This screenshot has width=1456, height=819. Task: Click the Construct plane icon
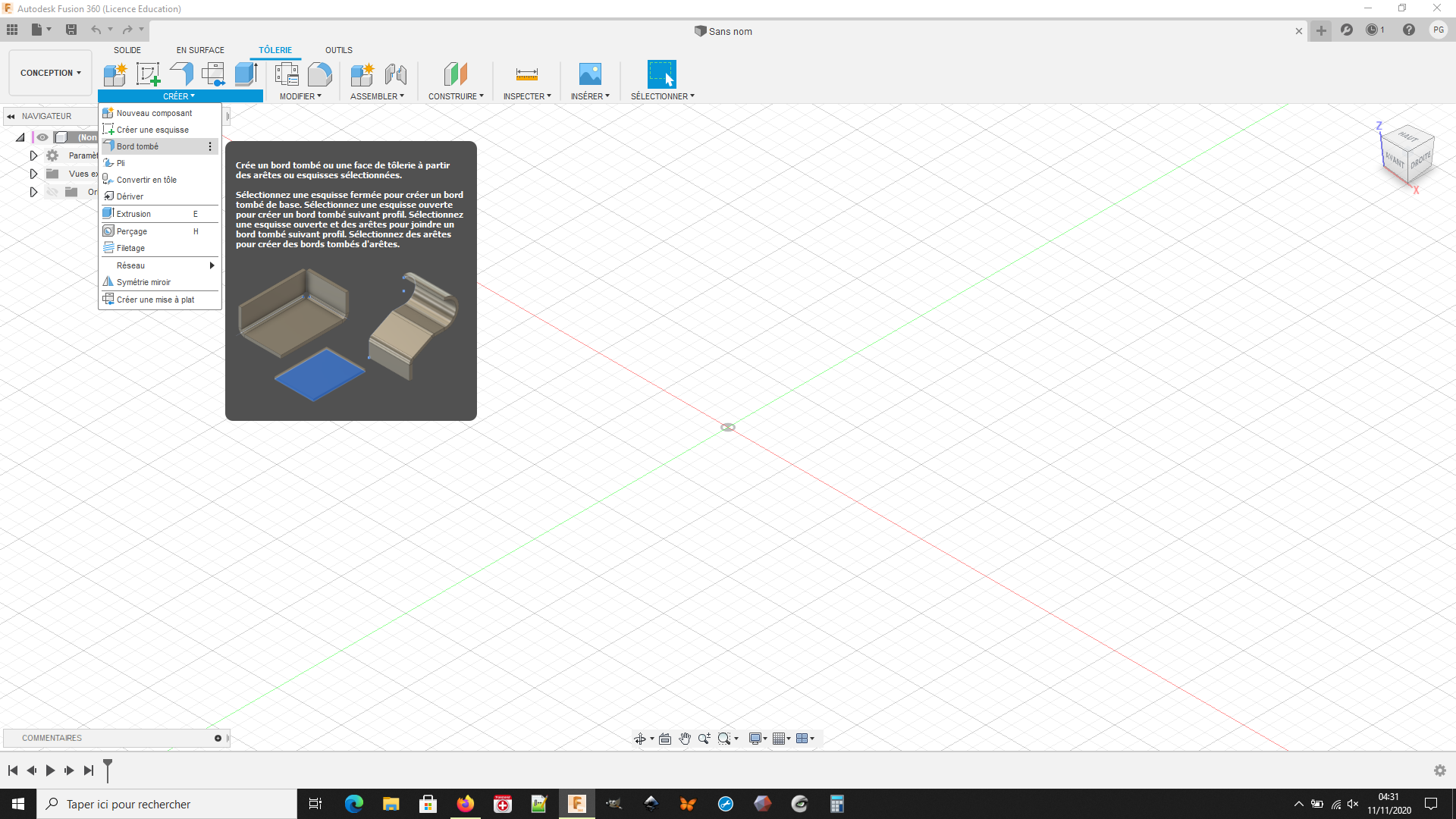click(x=455, y=74)
